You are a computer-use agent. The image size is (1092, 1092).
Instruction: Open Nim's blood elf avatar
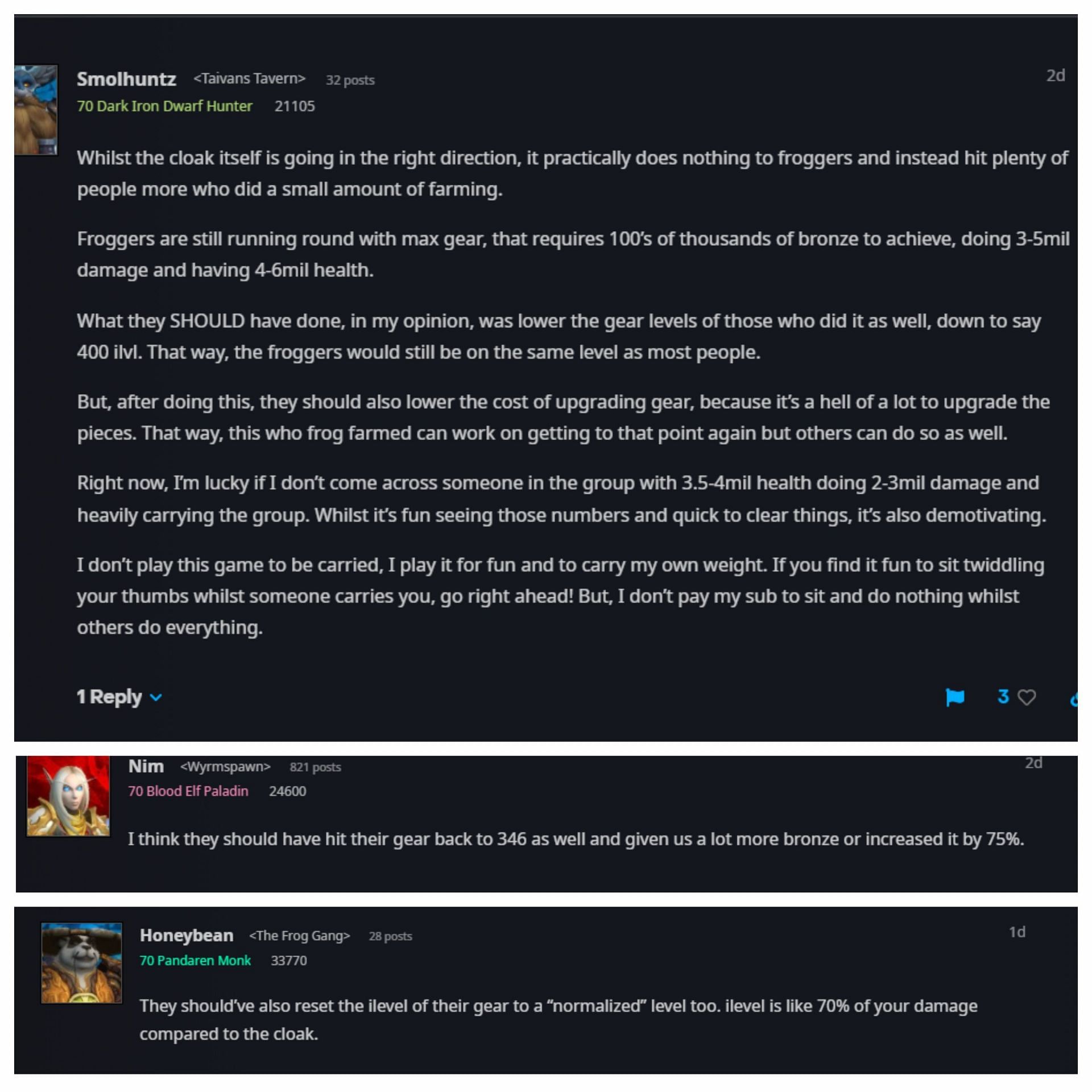point(68,796)
